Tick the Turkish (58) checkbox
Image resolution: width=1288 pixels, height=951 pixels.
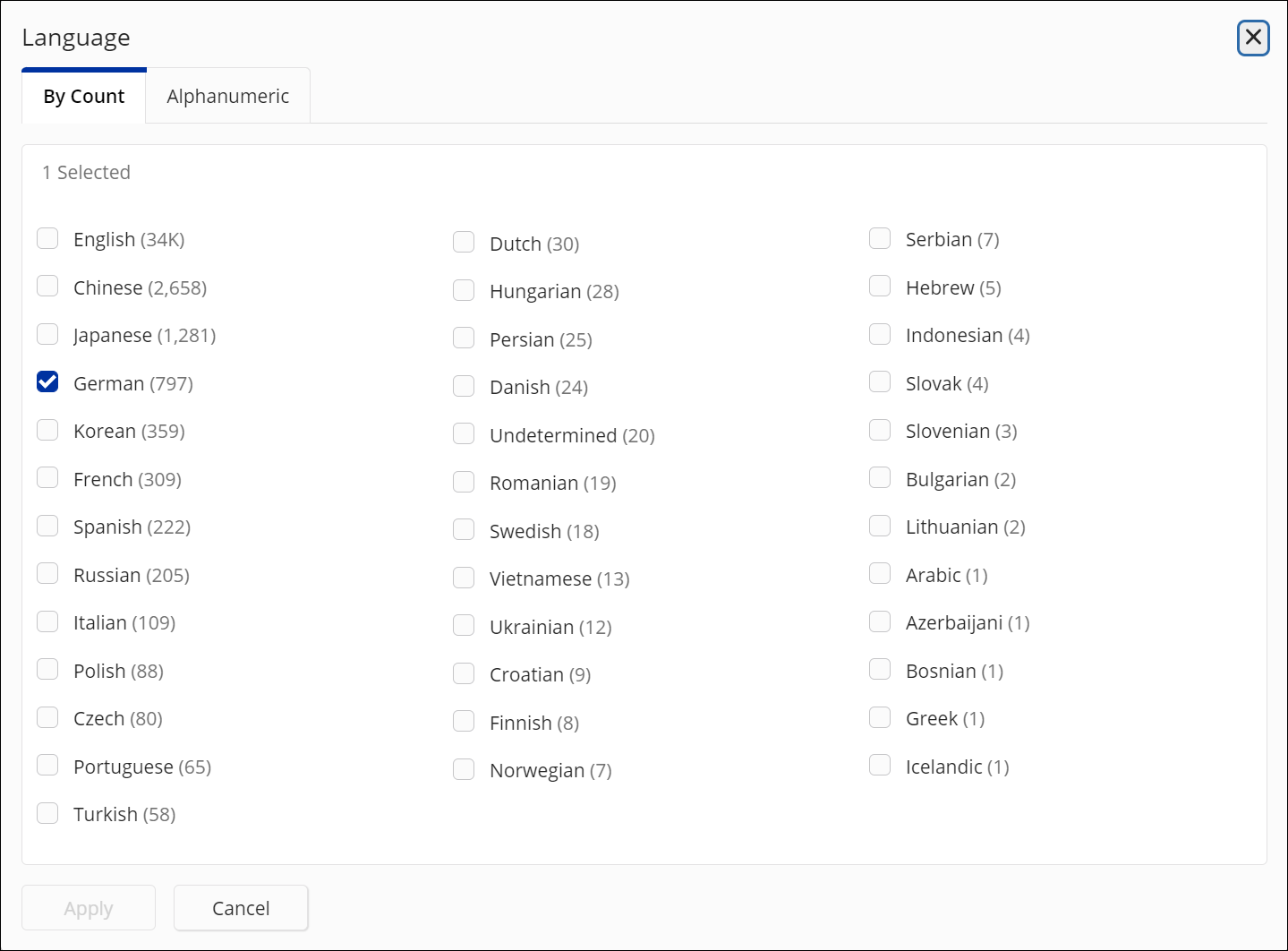(47, 813)
